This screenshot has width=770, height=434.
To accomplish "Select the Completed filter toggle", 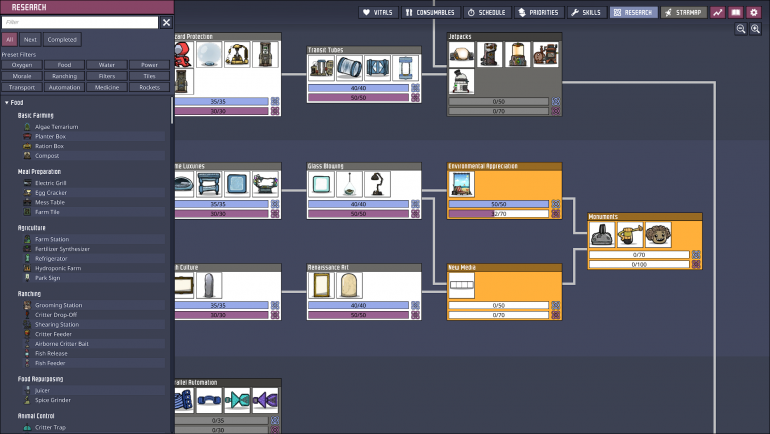I will [x=62, y=39].
